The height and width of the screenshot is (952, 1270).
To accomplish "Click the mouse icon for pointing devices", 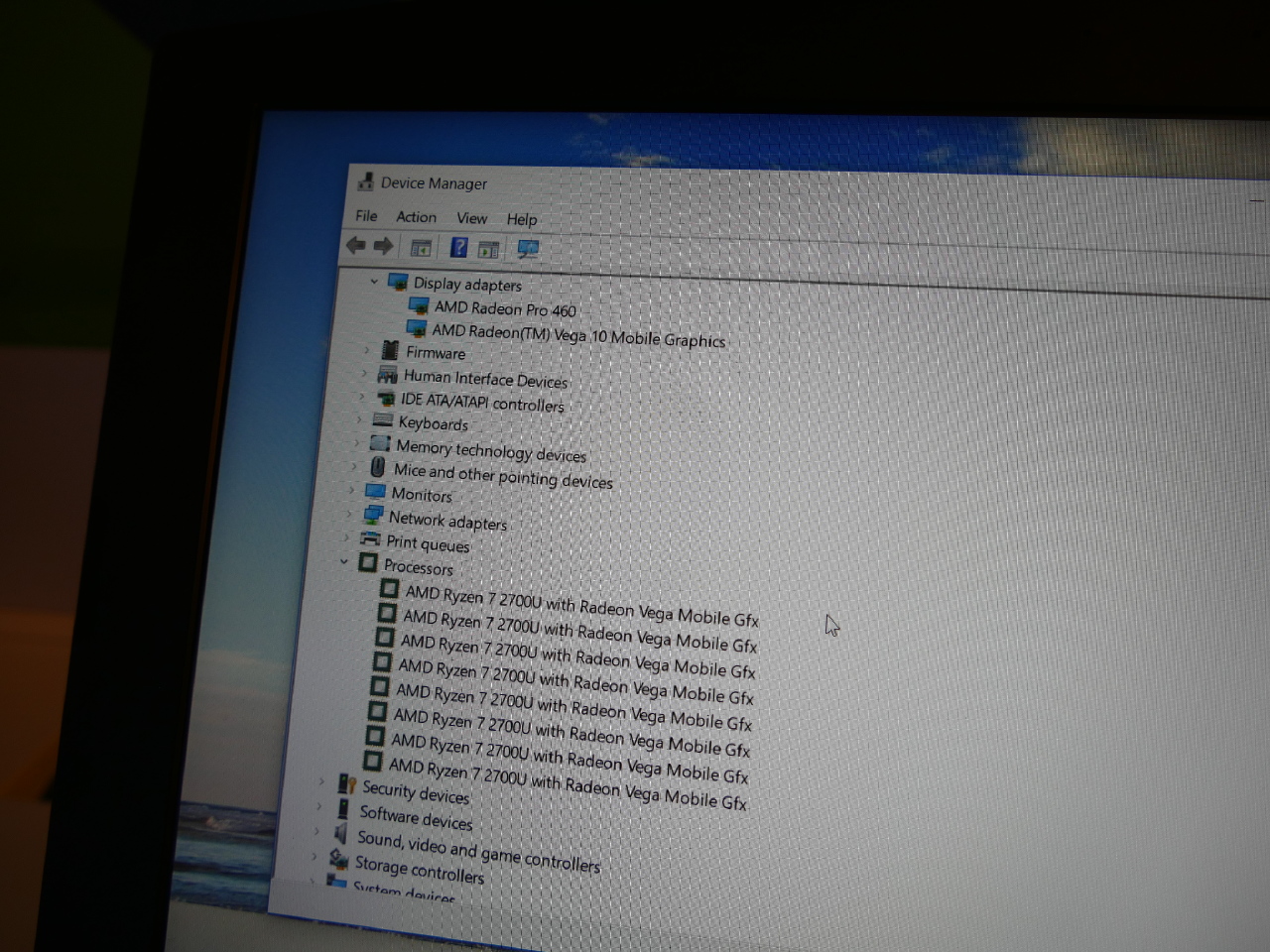I will click(378, 466).
